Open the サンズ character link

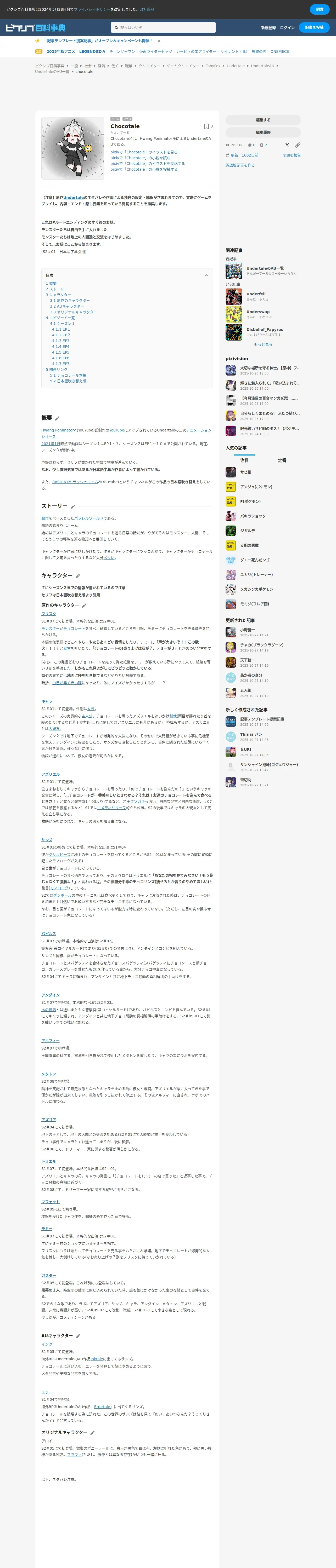tap(46, 840)
